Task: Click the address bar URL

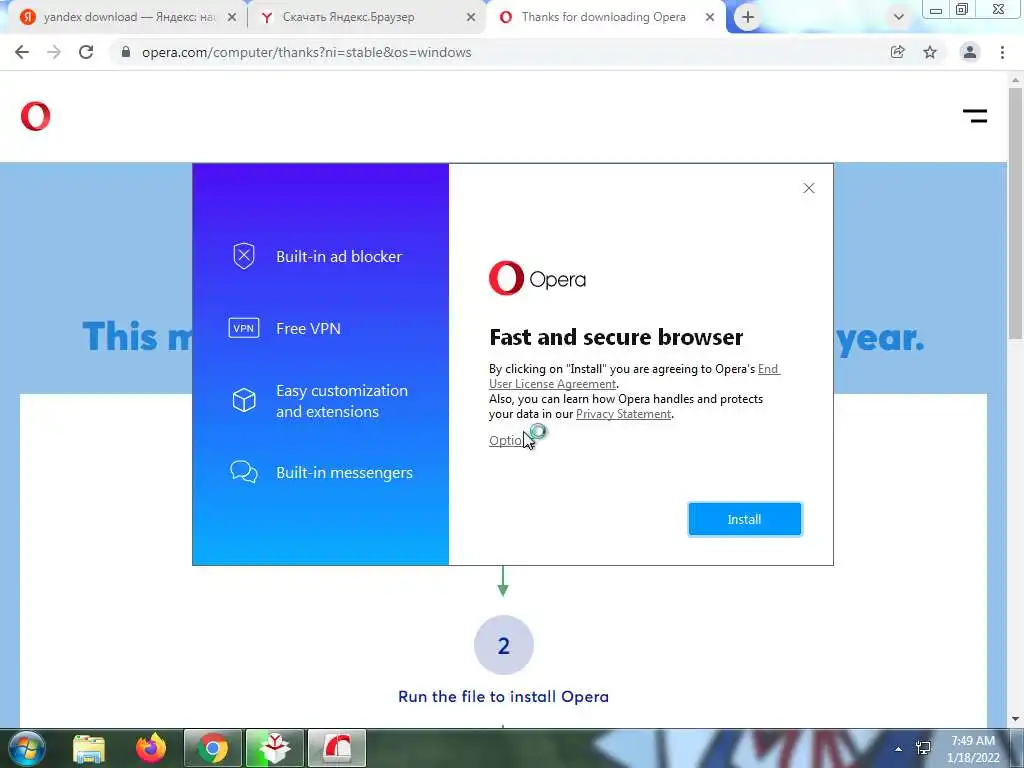Action: [x=306, y=52]
